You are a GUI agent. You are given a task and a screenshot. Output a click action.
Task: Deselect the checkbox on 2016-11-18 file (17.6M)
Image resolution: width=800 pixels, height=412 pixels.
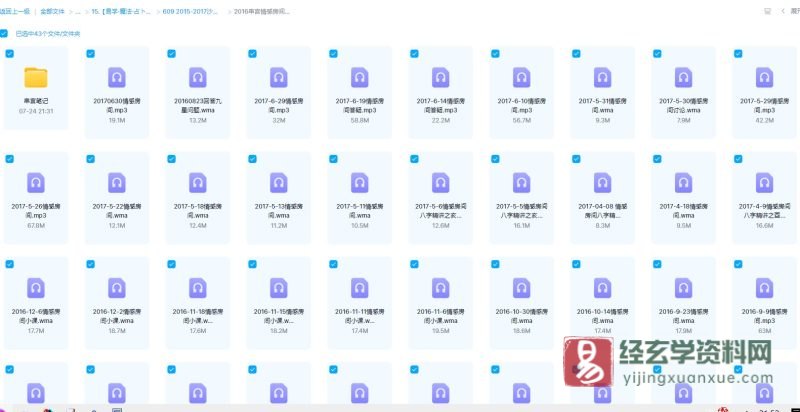[171, 264]
